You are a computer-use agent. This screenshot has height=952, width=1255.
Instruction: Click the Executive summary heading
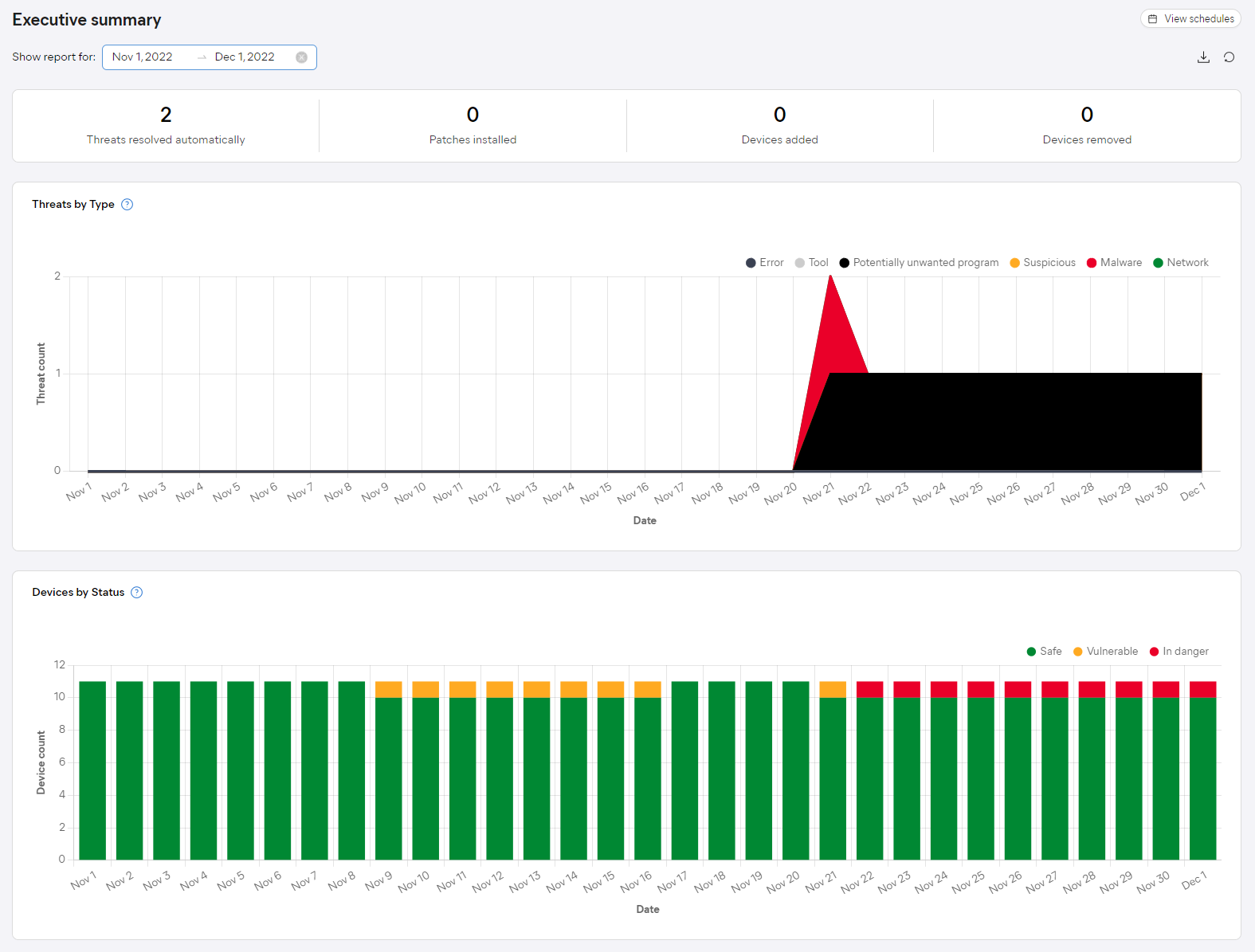click(x=87, y=20)
